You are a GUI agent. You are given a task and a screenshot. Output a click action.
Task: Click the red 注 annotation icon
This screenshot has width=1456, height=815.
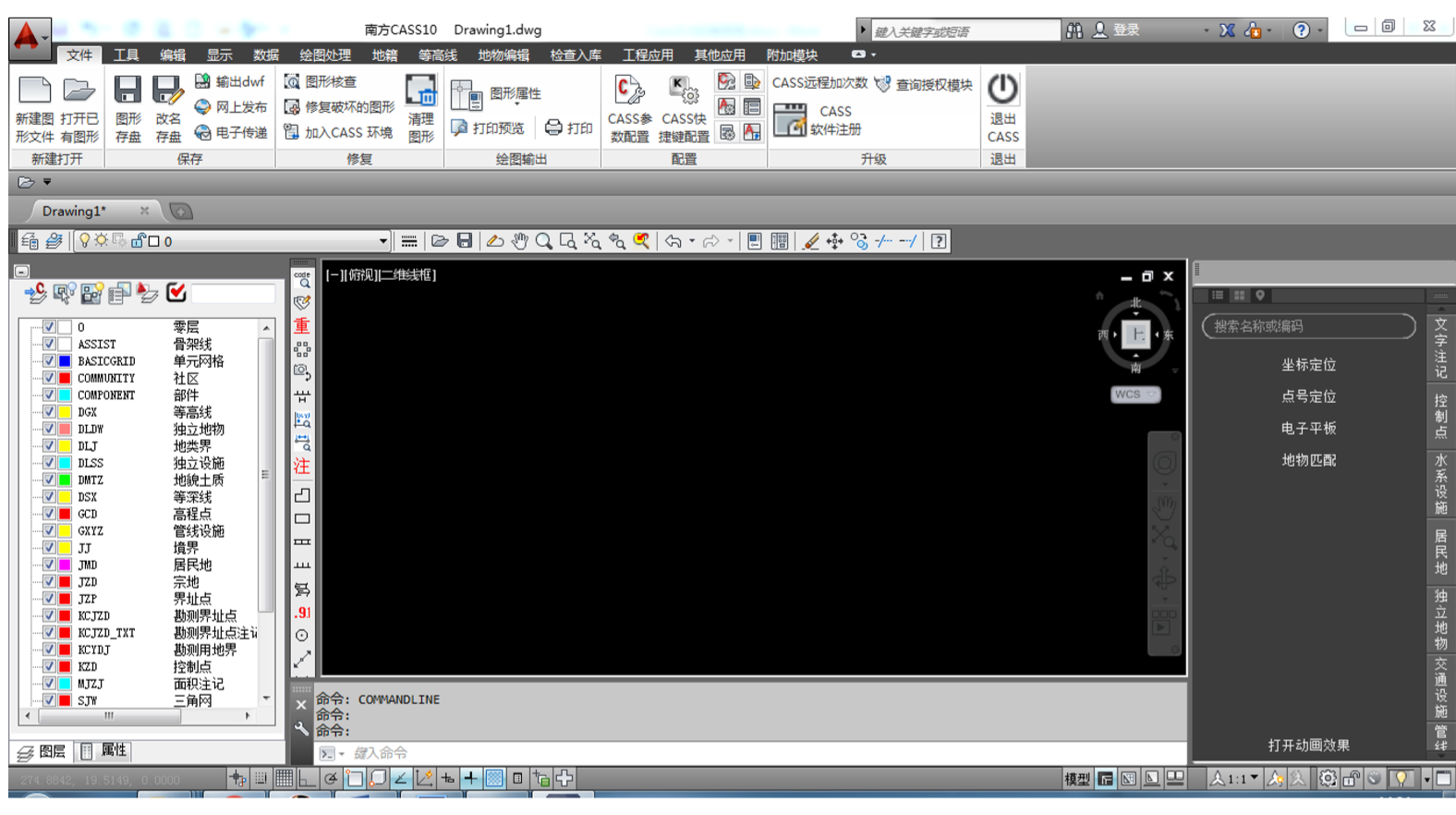tap(302, 467)
